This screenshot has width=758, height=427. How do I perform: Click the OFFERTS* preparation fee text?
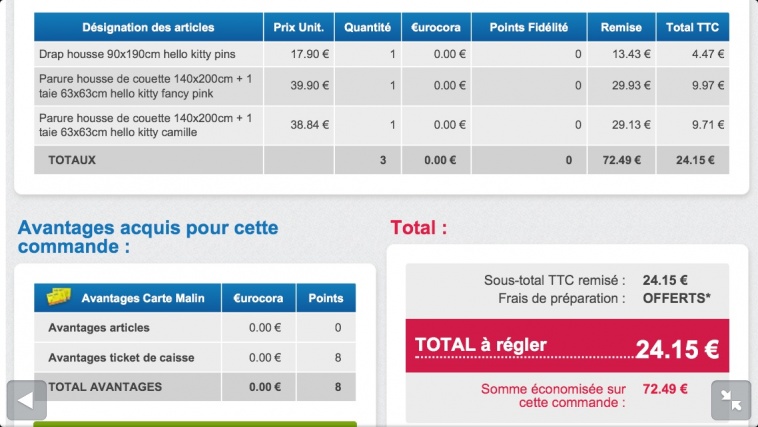pyautogui.click(x=676, y=298)
